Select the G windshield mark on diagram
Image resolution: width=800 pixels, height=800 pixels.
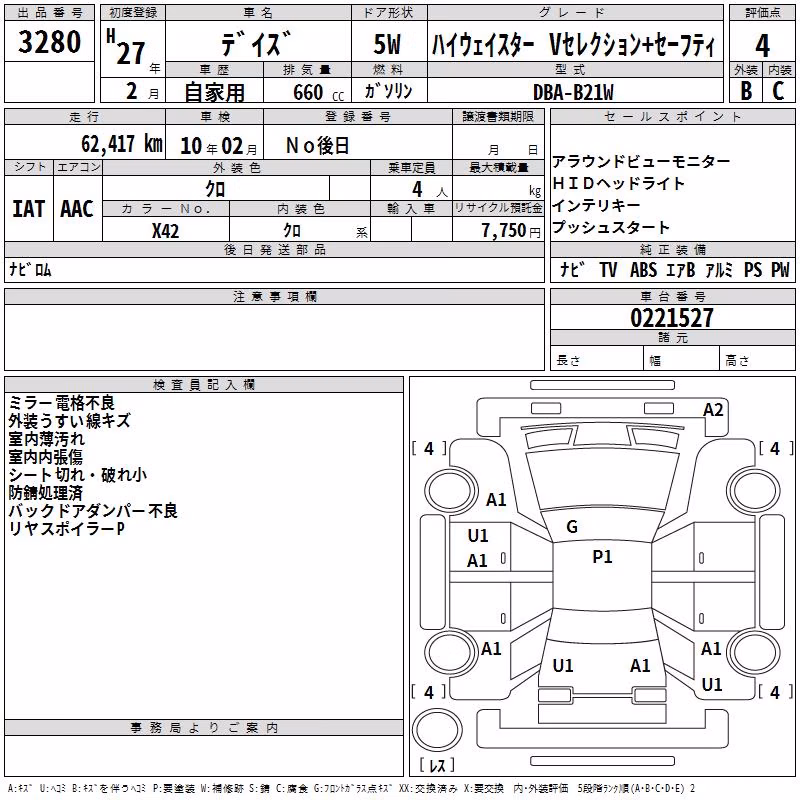point(572,527)
